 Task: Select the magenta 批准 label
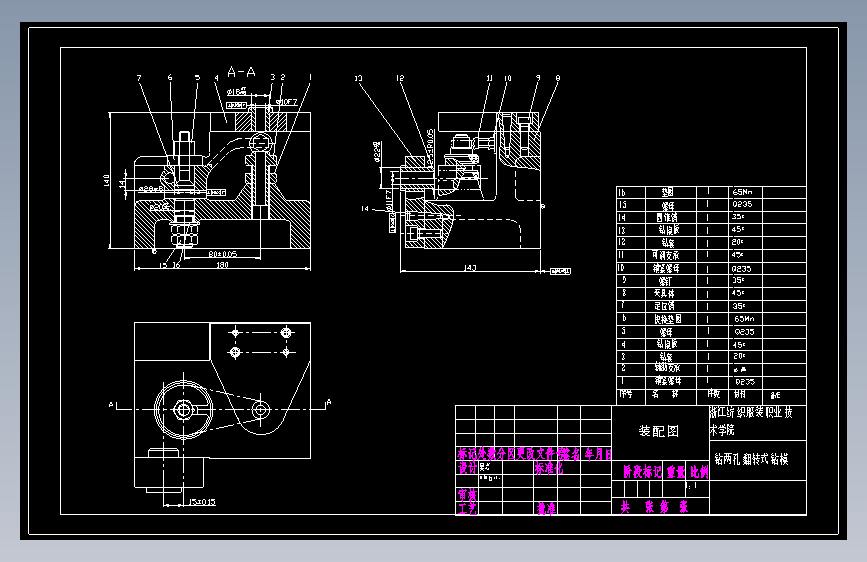pos(546,508)
